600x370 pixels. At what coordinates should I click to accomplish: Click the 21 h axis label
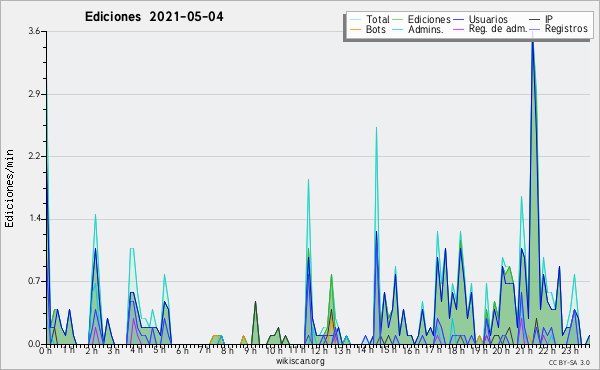[522, 350]
